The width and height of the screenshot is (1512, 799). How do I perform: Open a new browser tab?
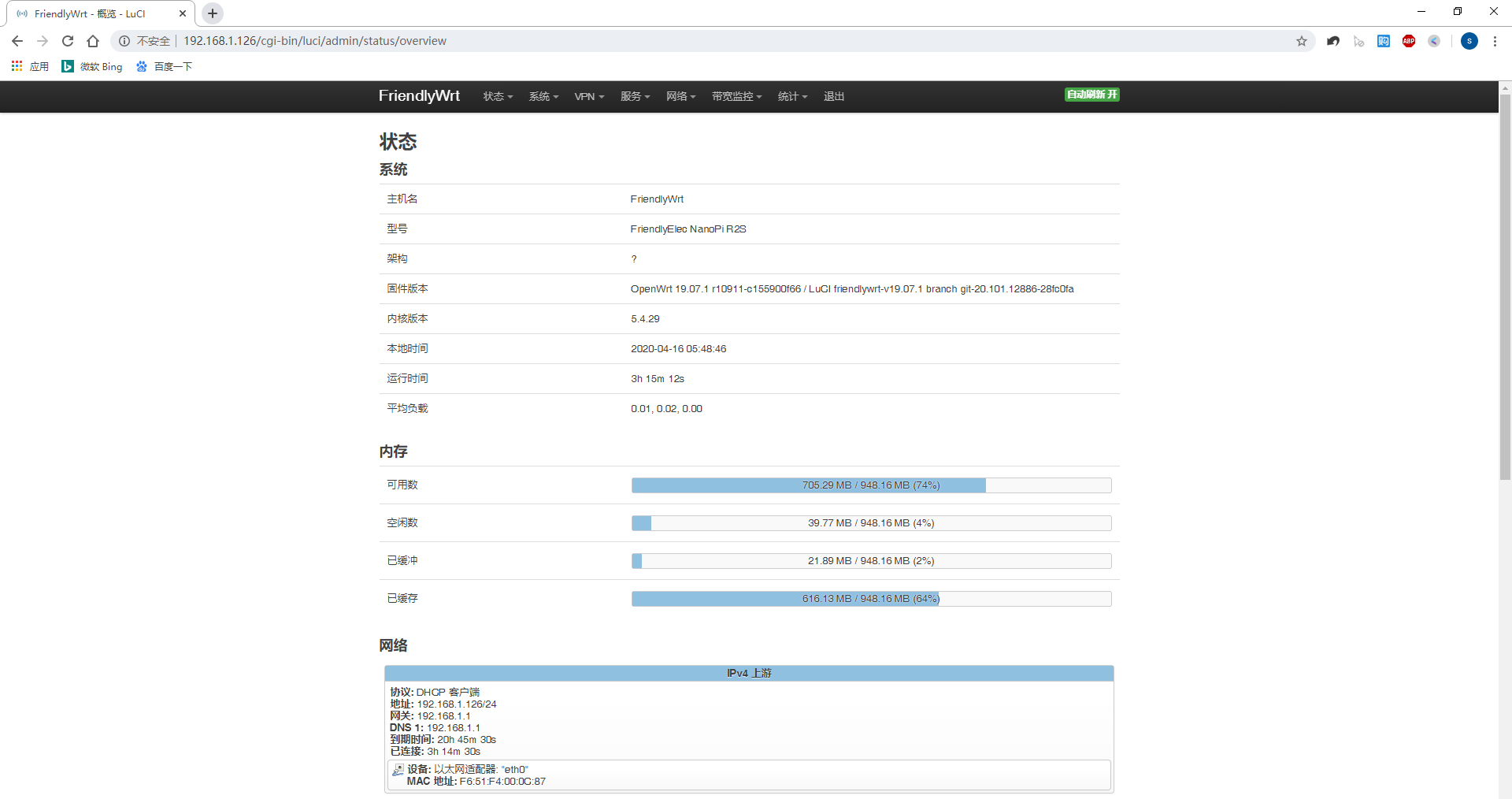pyautogui.click(x=213, y=13)
